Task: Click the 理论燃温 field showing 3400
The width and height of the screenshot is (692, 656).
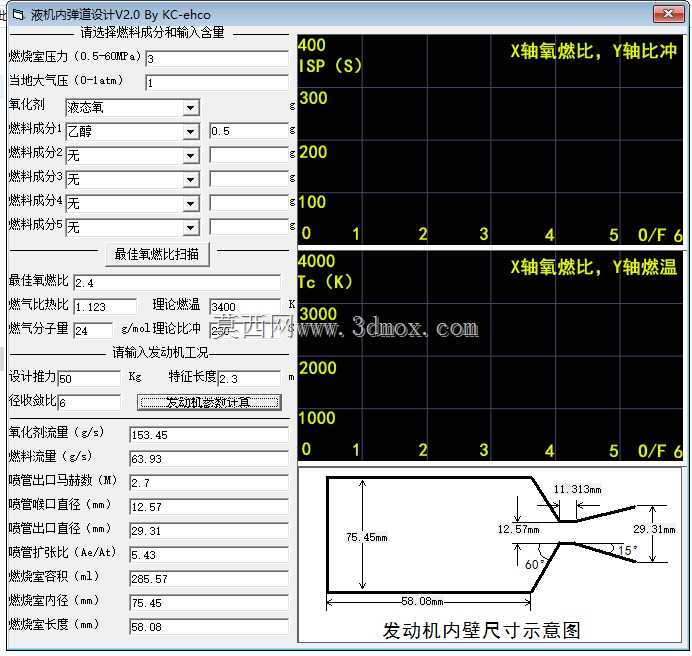Action: (245, 306)
